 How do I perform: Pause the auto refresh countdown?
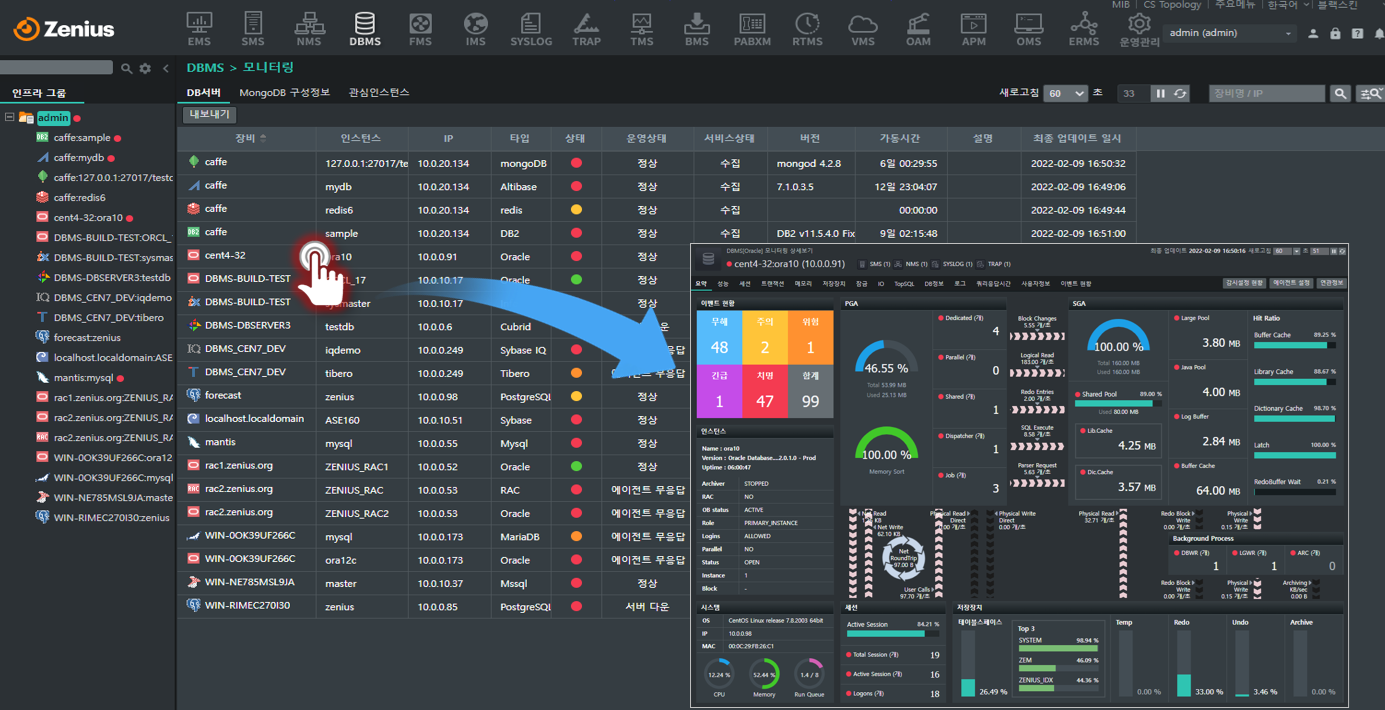pyautogui.click(x=1160, y=93)
